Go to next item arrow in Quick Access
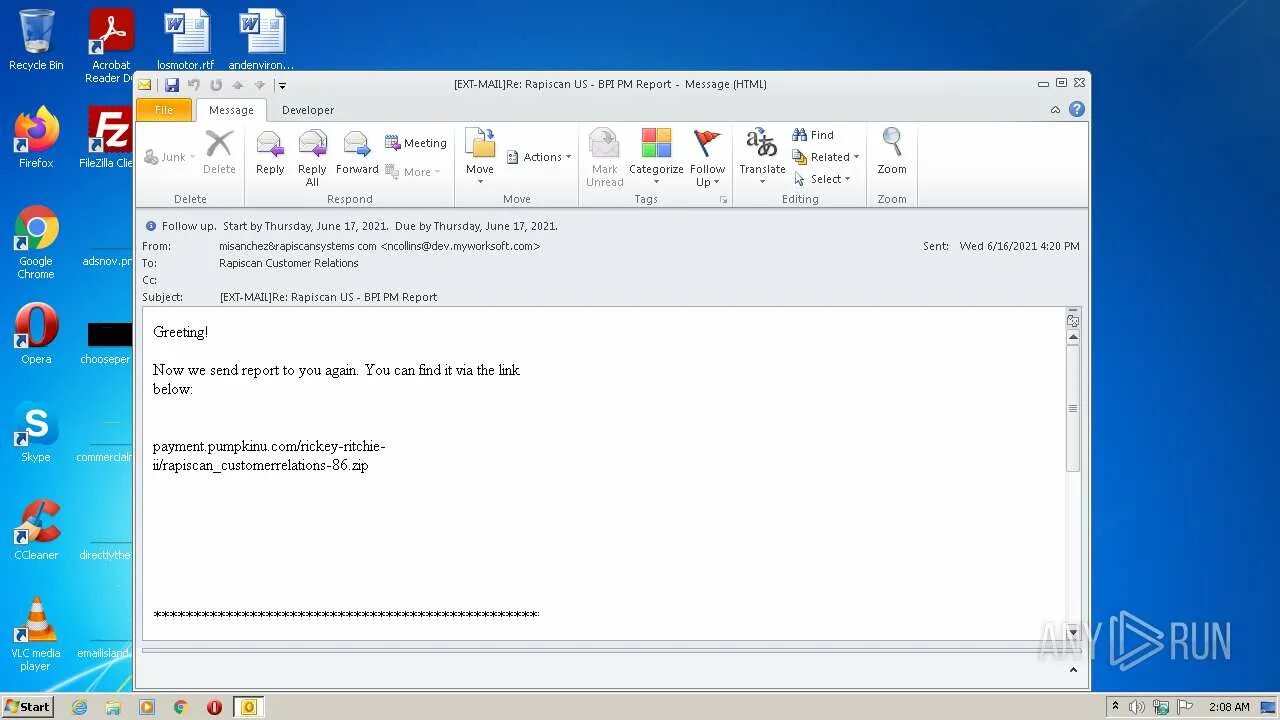 click(x=259, y=85)
